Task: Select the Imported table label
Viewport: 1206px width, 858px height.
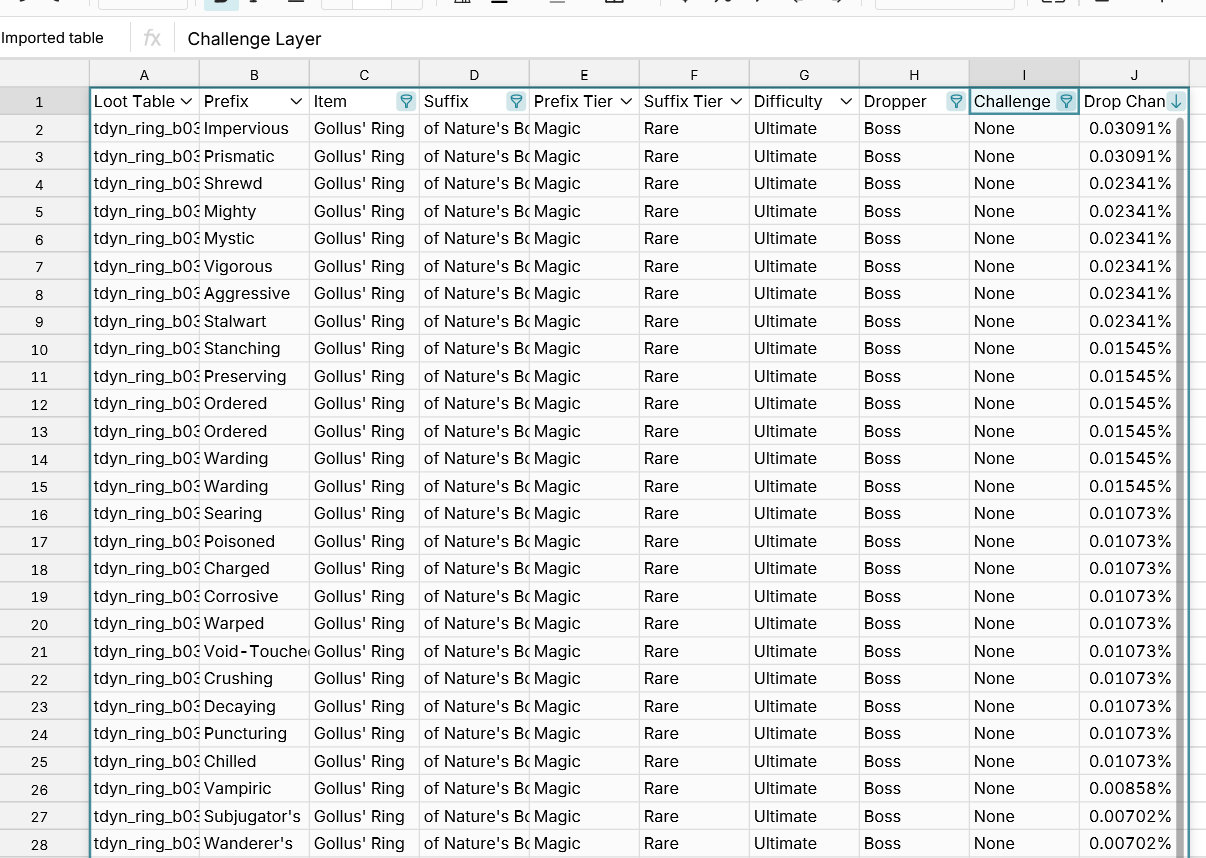Action: [52, 37]
